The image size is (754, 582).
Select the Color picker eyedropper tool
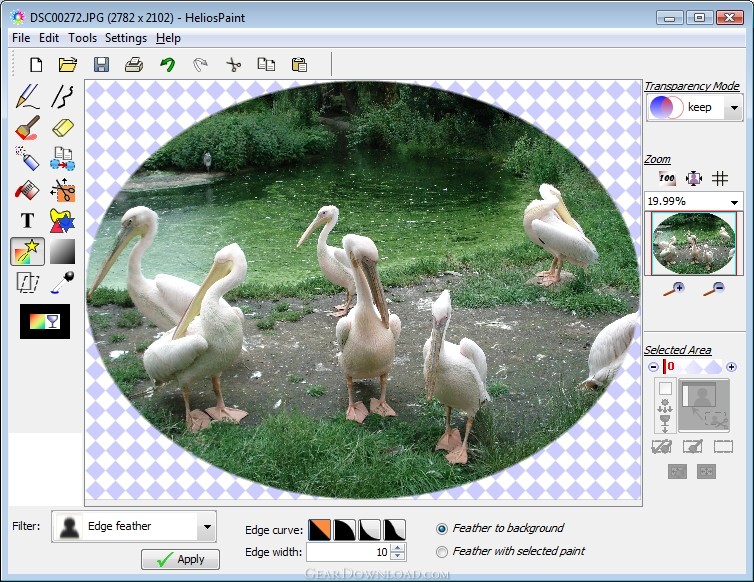(63, 282)
